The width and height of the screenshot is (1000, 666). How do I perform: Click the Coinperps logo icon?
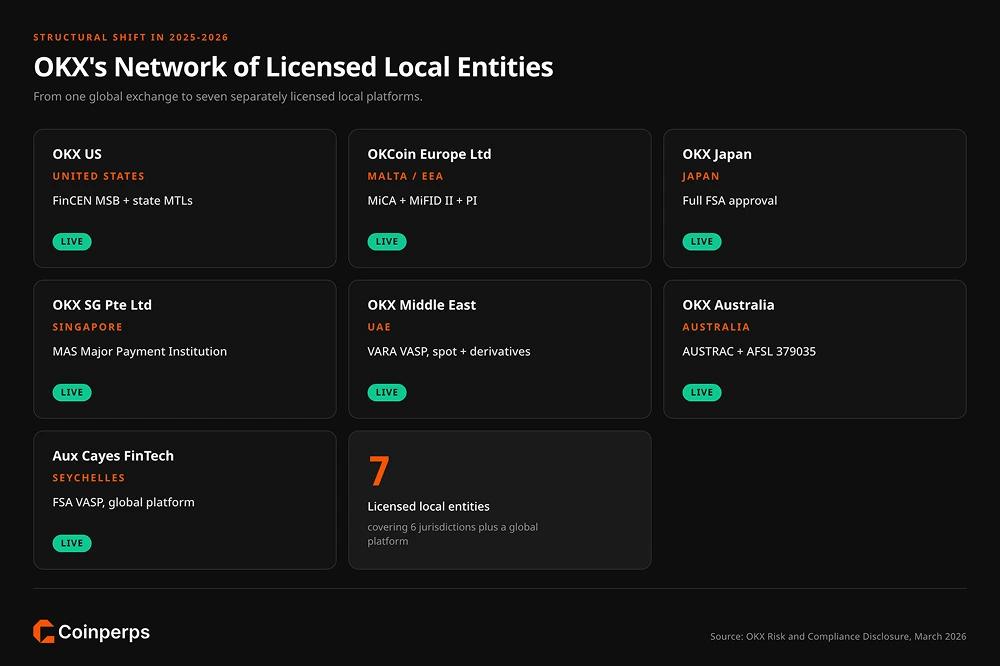[44, 632]
